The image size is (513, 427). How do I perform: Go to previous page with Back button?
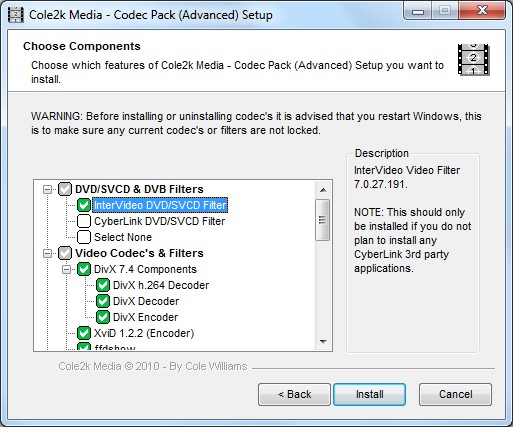[294, 394]
